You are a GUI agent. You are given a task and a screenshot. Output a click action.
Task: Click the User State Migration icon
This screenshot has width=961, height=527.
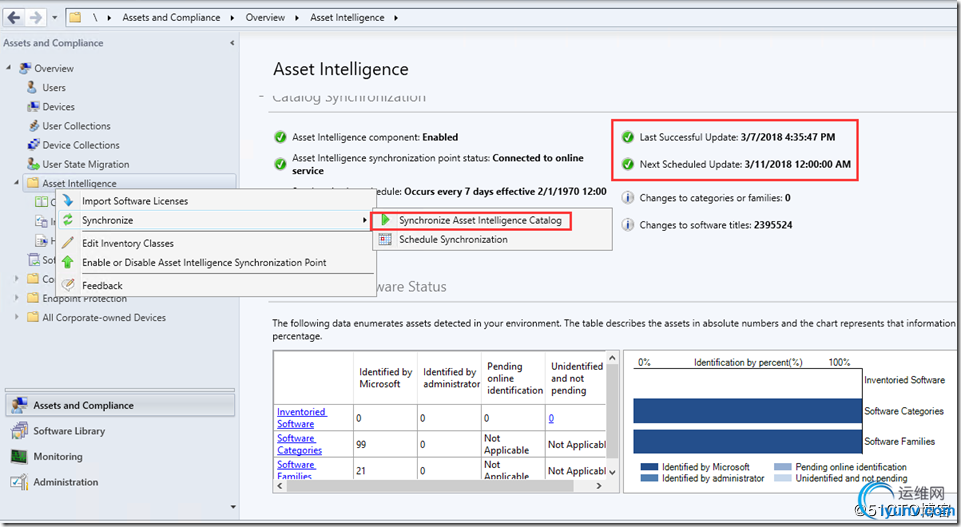click(x=33, y=164)
